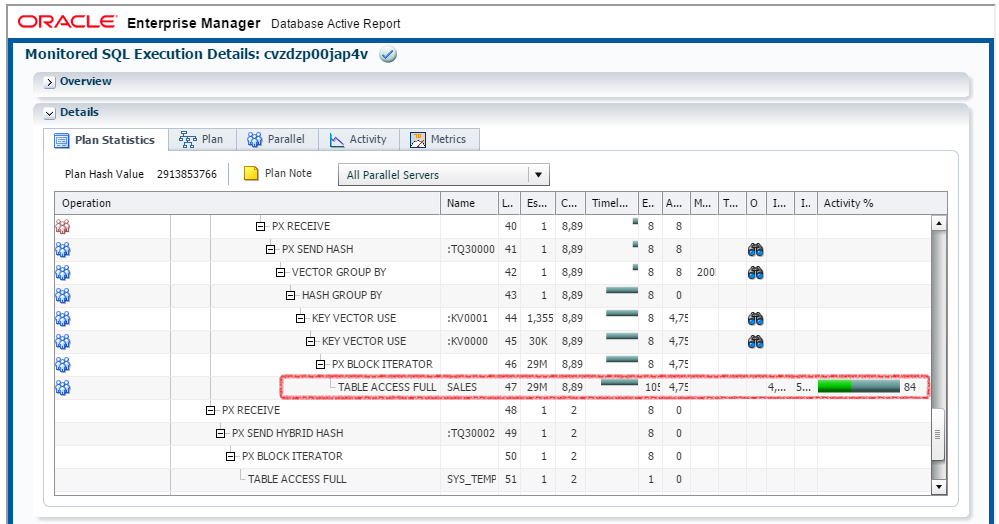The height and width of the screenshot is (524, 999).
Task: Click parallel server icon for TABLE ACCESS FULL SALES
Action: click(x=62, y=387)
